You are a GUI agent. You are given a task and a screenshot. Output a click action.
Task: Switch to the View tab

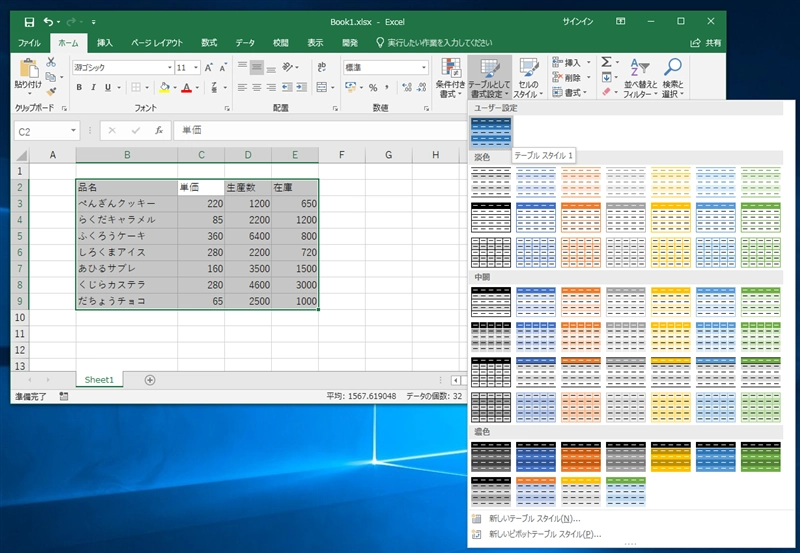[315, 43]
